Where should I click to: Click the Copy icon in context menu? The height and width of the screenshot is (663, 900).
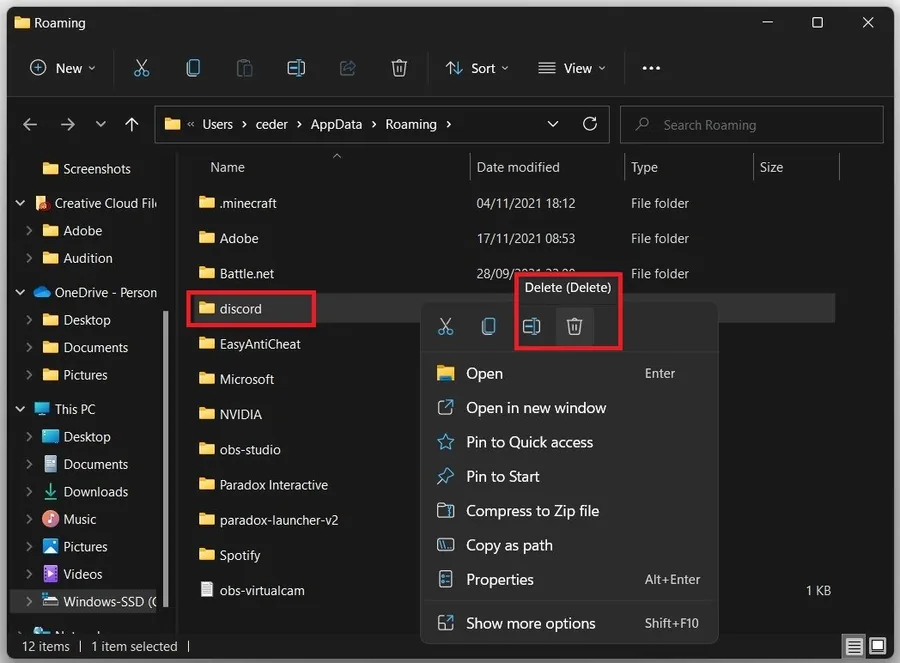pos(488,327)
